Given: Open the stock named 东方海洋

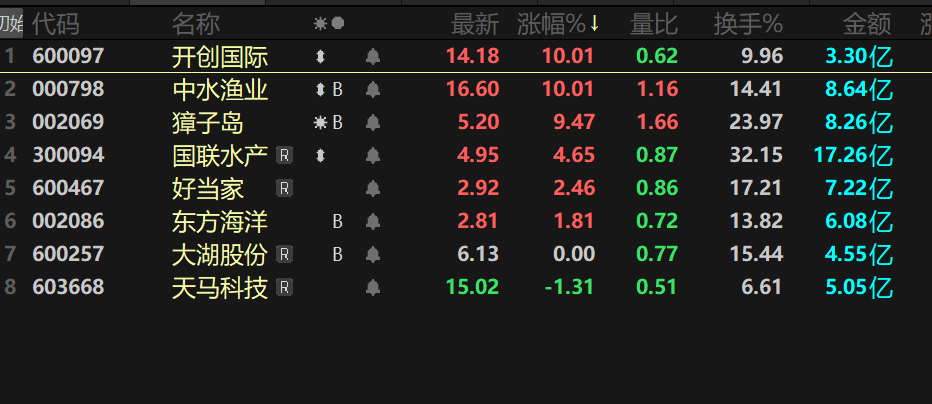Looking at the screenshot, I should point(220,222).
